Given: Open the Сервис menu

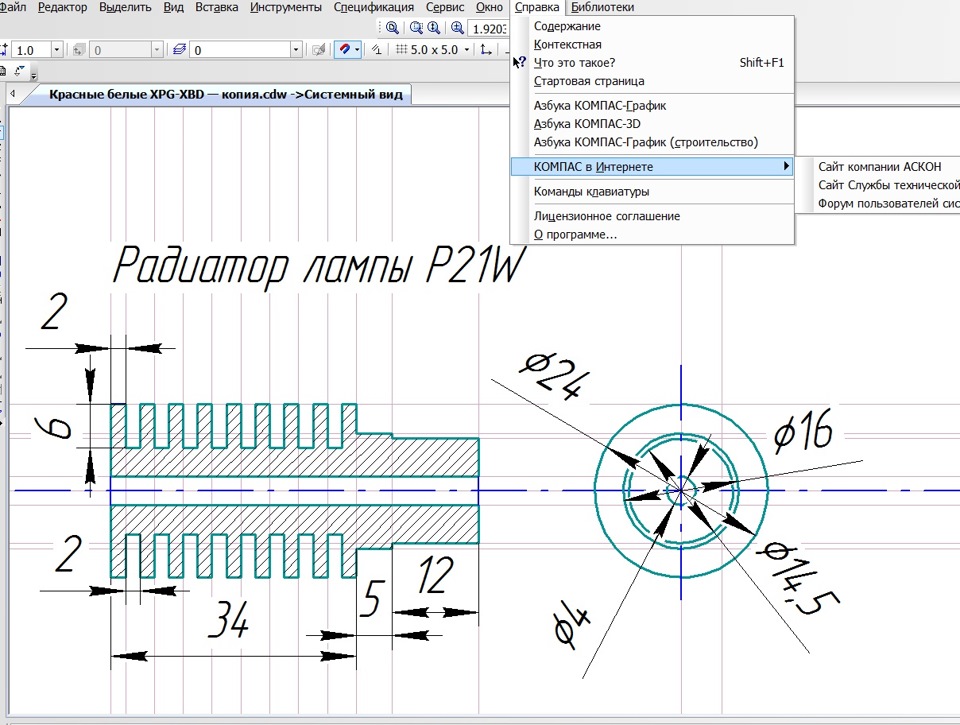Looking at the screenshot, I should [x=444, y=7].
